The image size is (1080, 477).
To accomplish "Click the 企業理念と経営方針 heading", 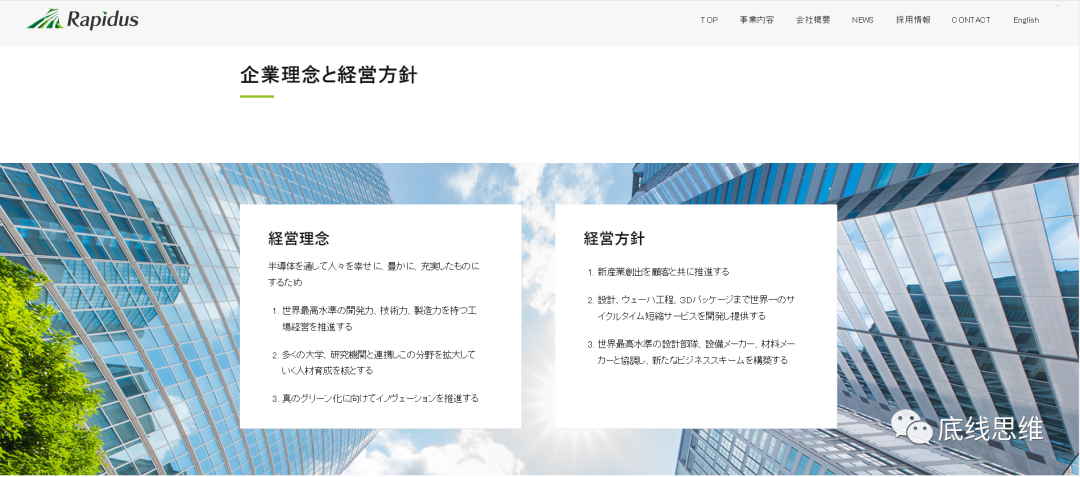I will [x=329, y=74].
